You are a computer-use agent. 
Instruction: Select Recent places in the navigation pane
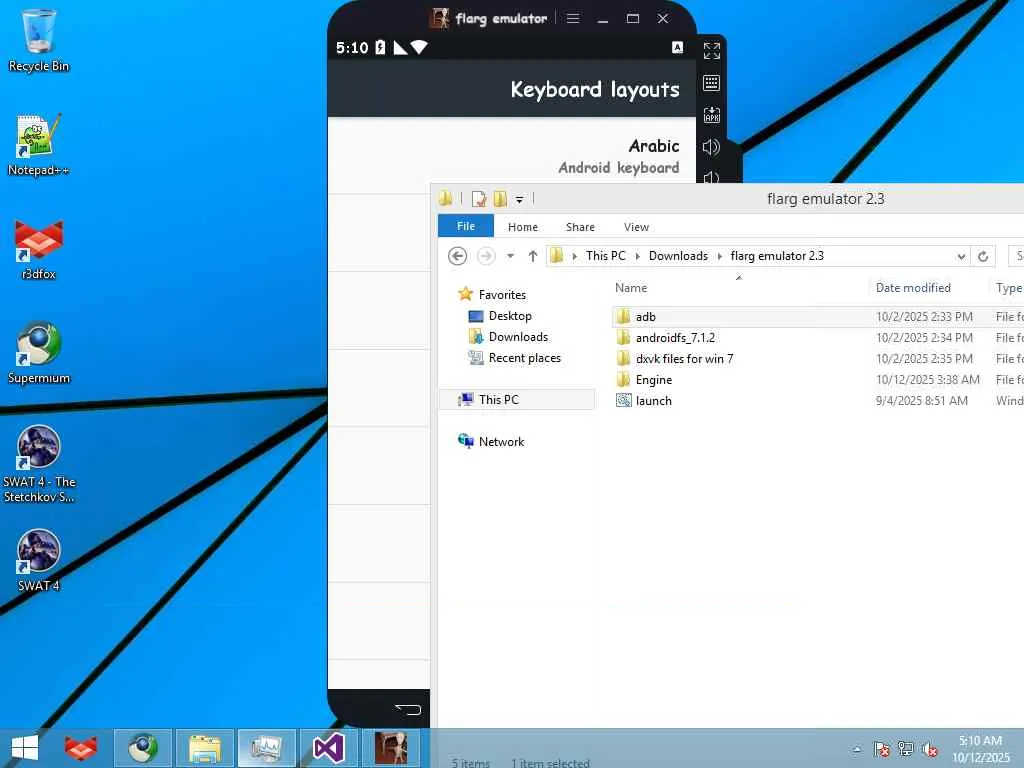click(524, 358)
